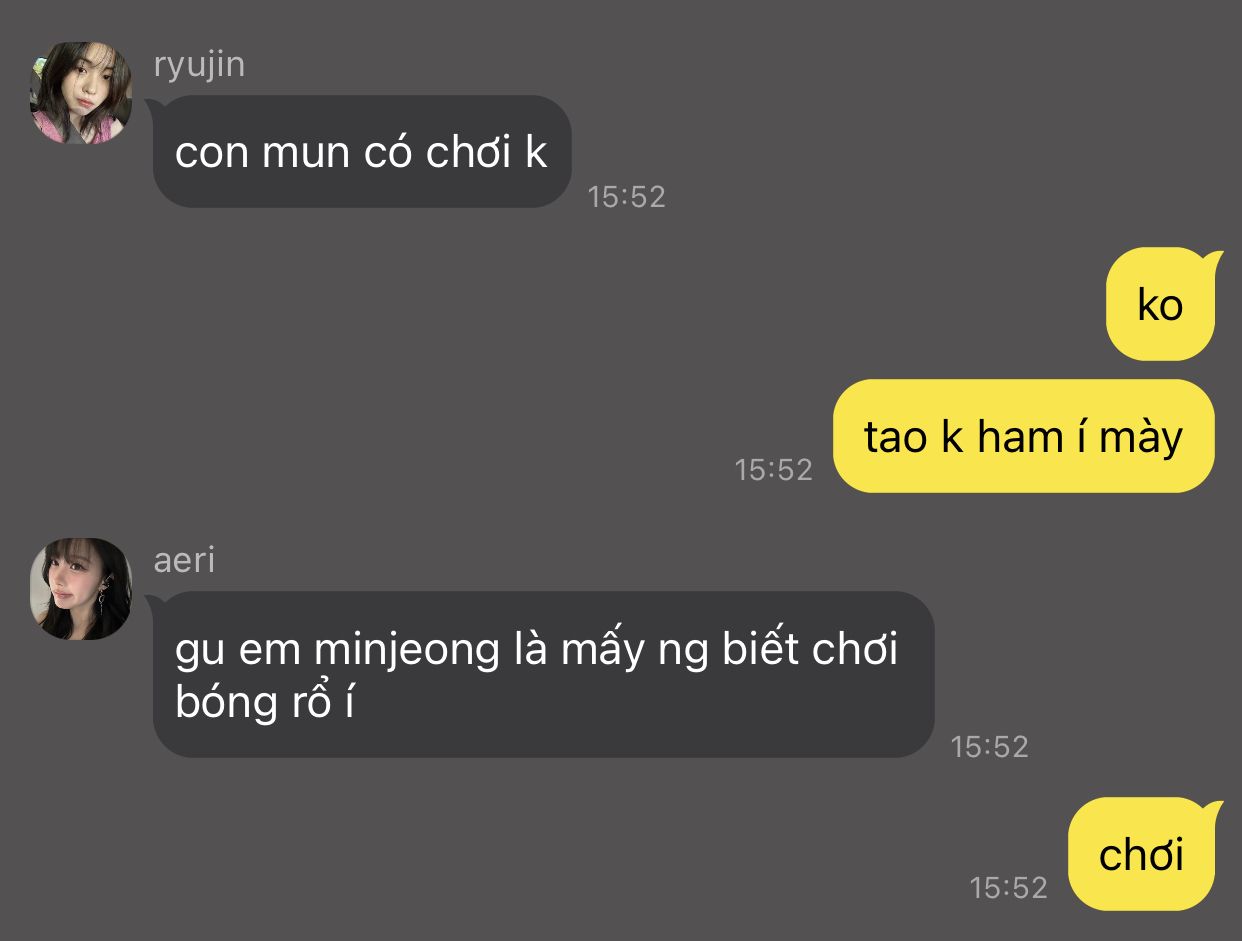Select aeri's message about bóng rổ
Image resolution: width=1242 pixels, height=941 pixels.
(543, 674)
